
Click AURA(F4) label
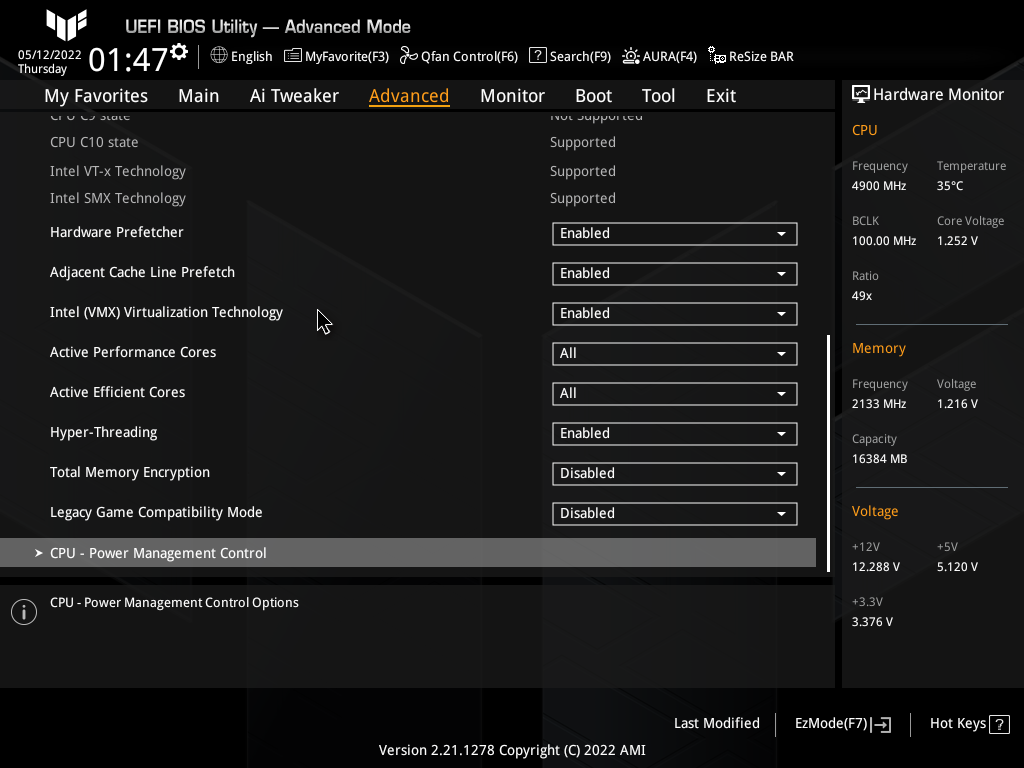669,57
